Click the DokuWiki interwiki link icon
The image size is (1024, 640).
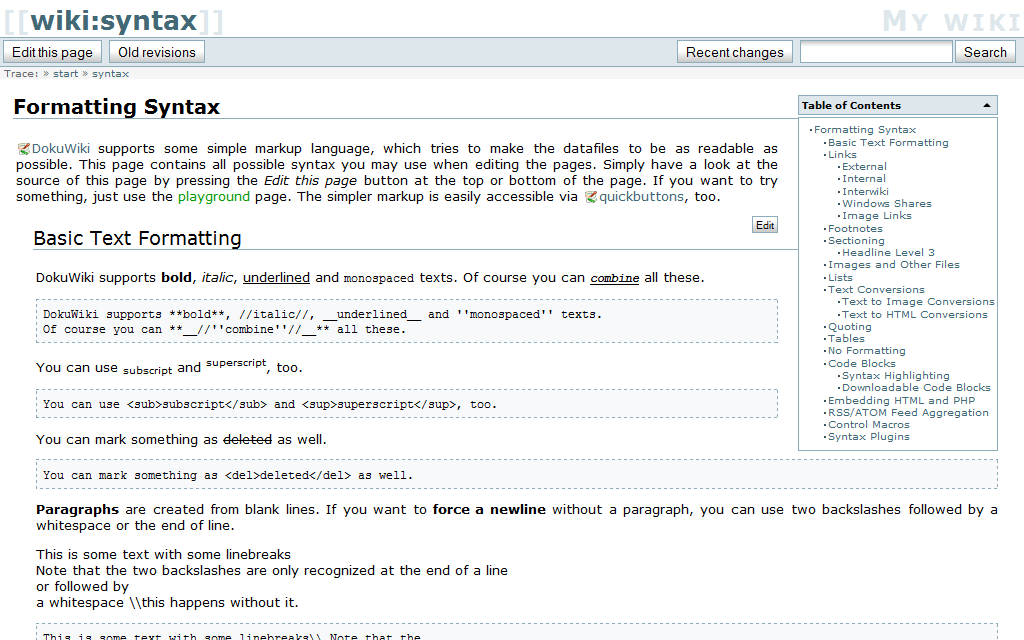(x=24, y=149)
